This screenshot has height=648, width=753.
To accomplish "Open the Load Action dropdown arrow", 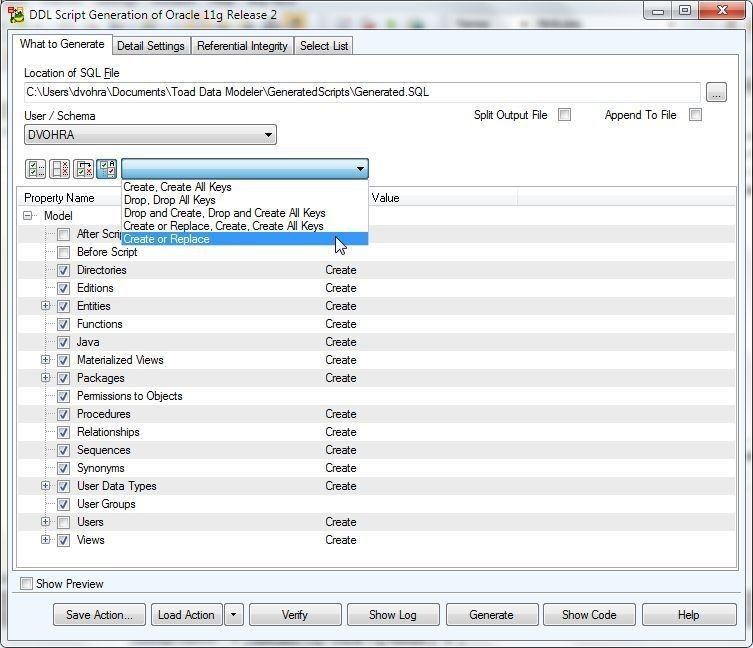I will click(233, 615).
